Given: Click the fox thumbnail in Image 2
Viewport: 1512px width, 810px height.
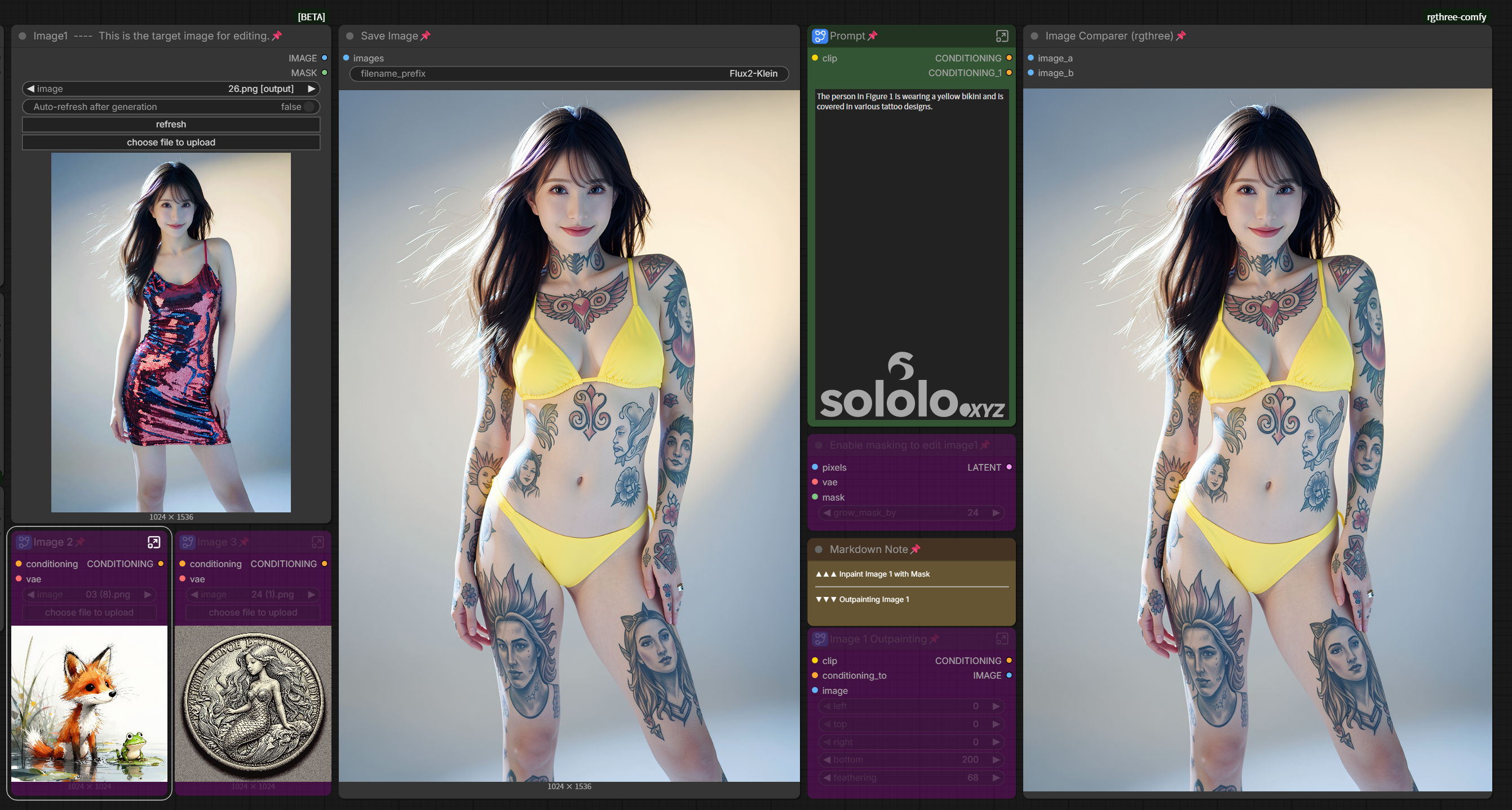Looking at the screenshot, I should pyautogui.click(x=89, y=704).
